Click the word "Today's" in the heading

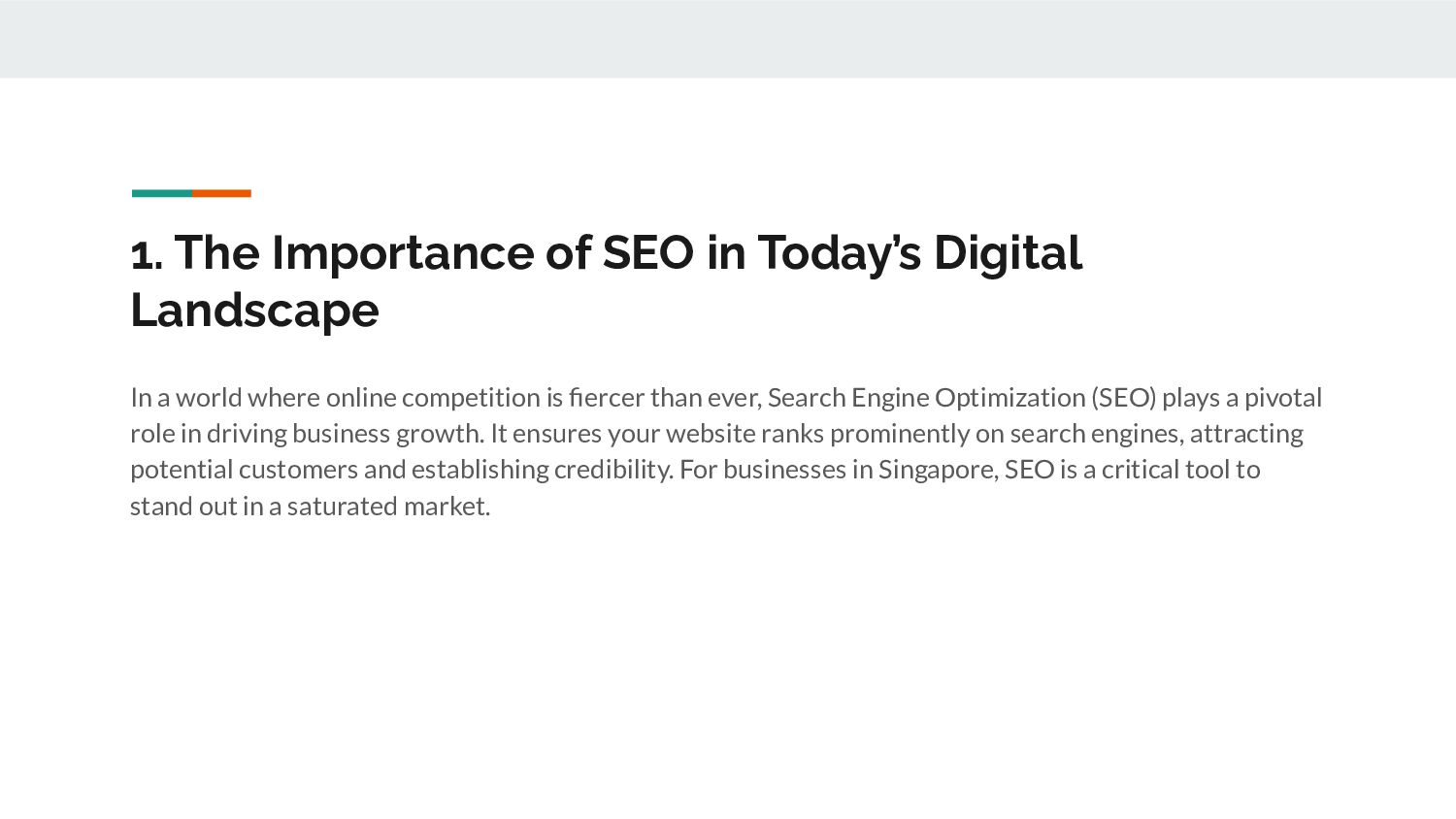pyautogui.click(x=839, y=254)
